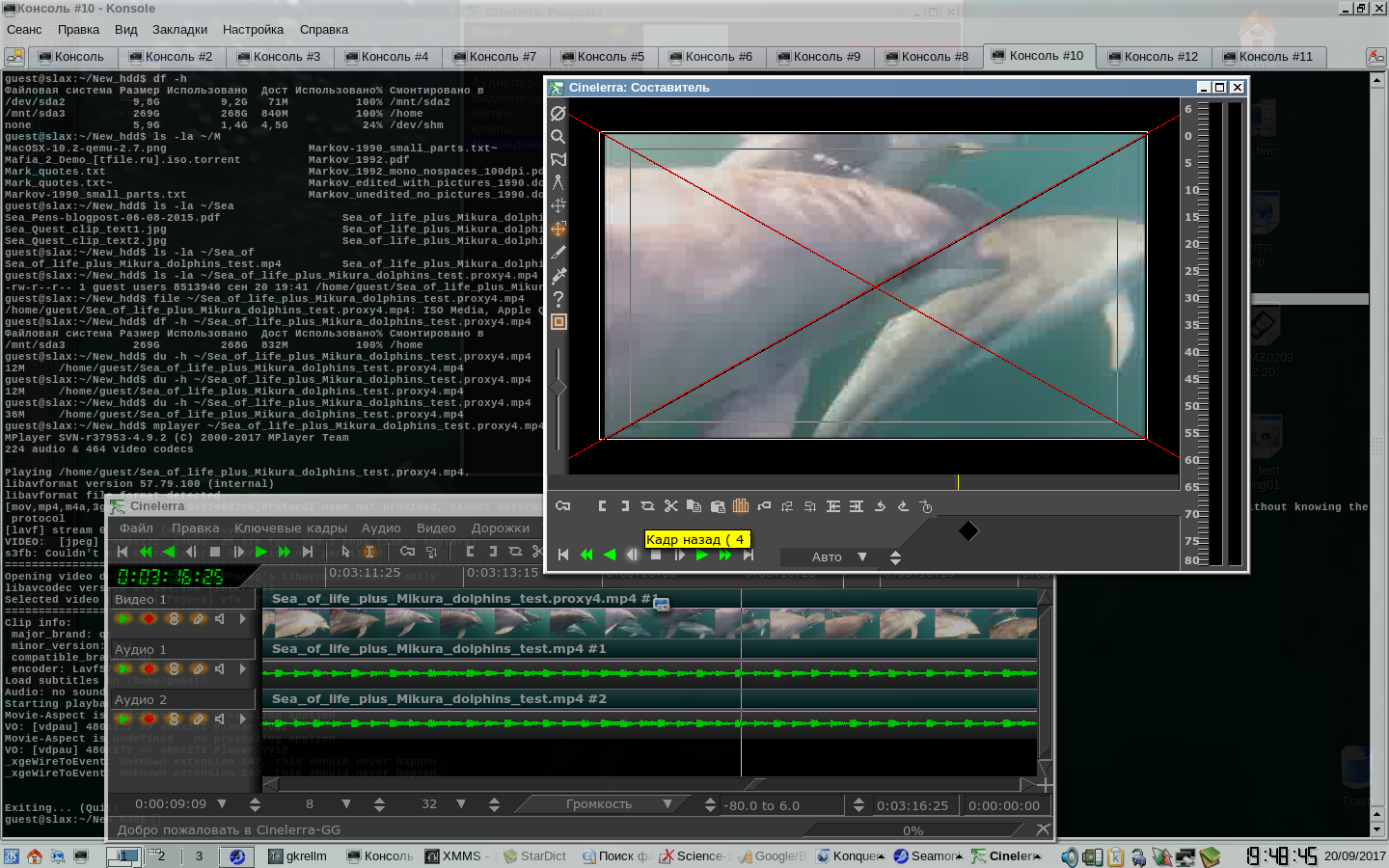
Task: Open the Закладки menu in Konsole
Action: [179, 29]
